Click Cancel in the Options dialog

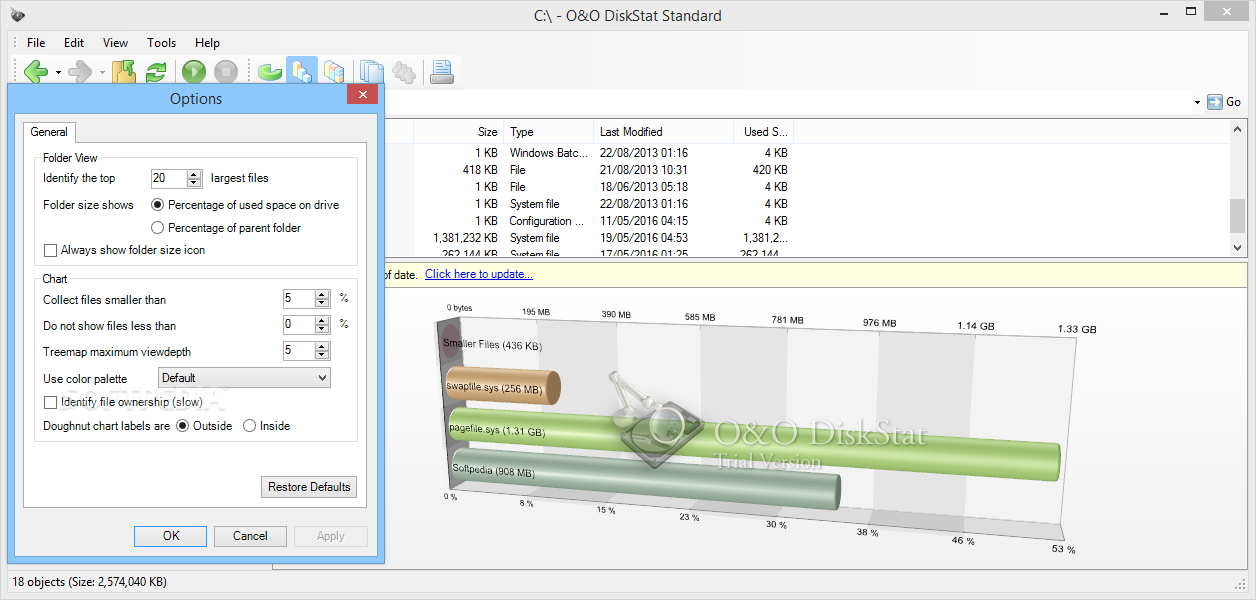[250, 536]
